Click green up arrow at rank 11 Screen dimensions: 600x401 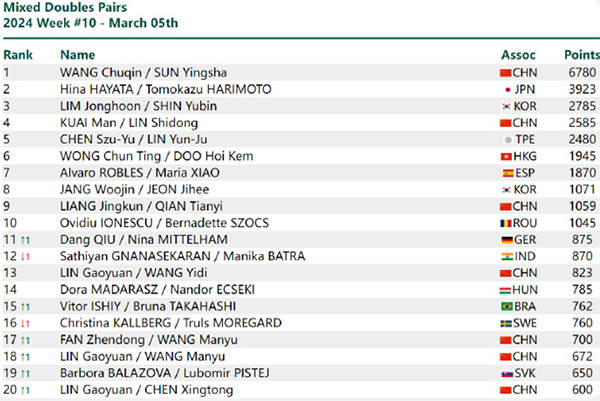pyautogui.click(x=25, y=240)
